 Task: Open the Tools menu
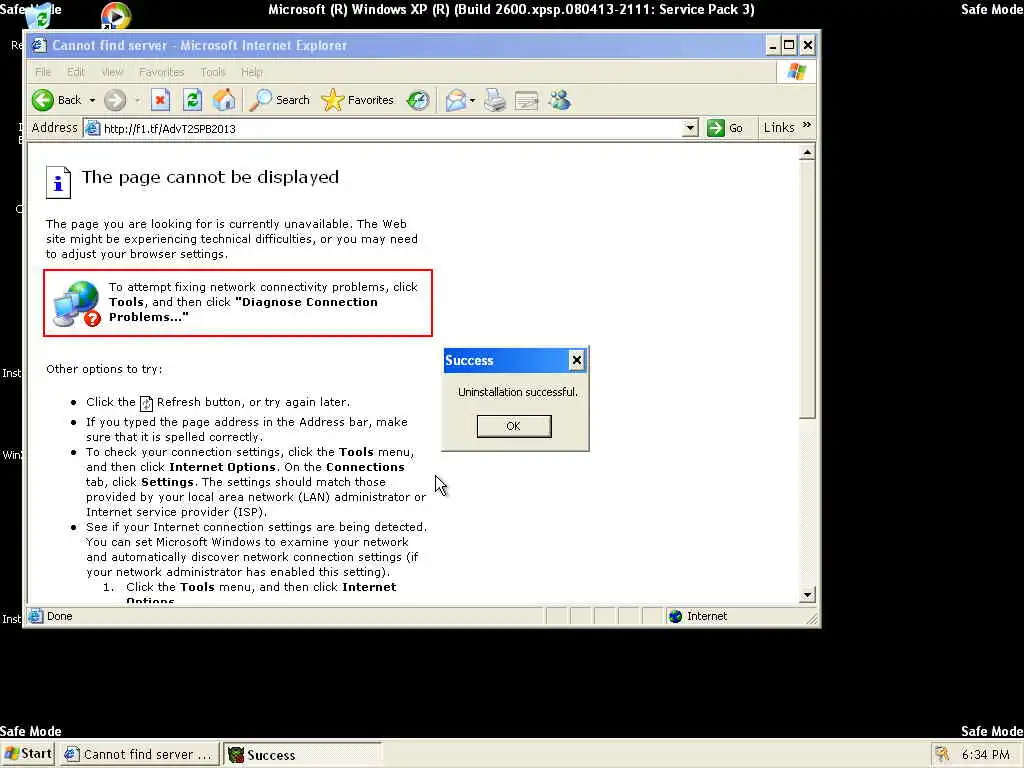point(213,72)
